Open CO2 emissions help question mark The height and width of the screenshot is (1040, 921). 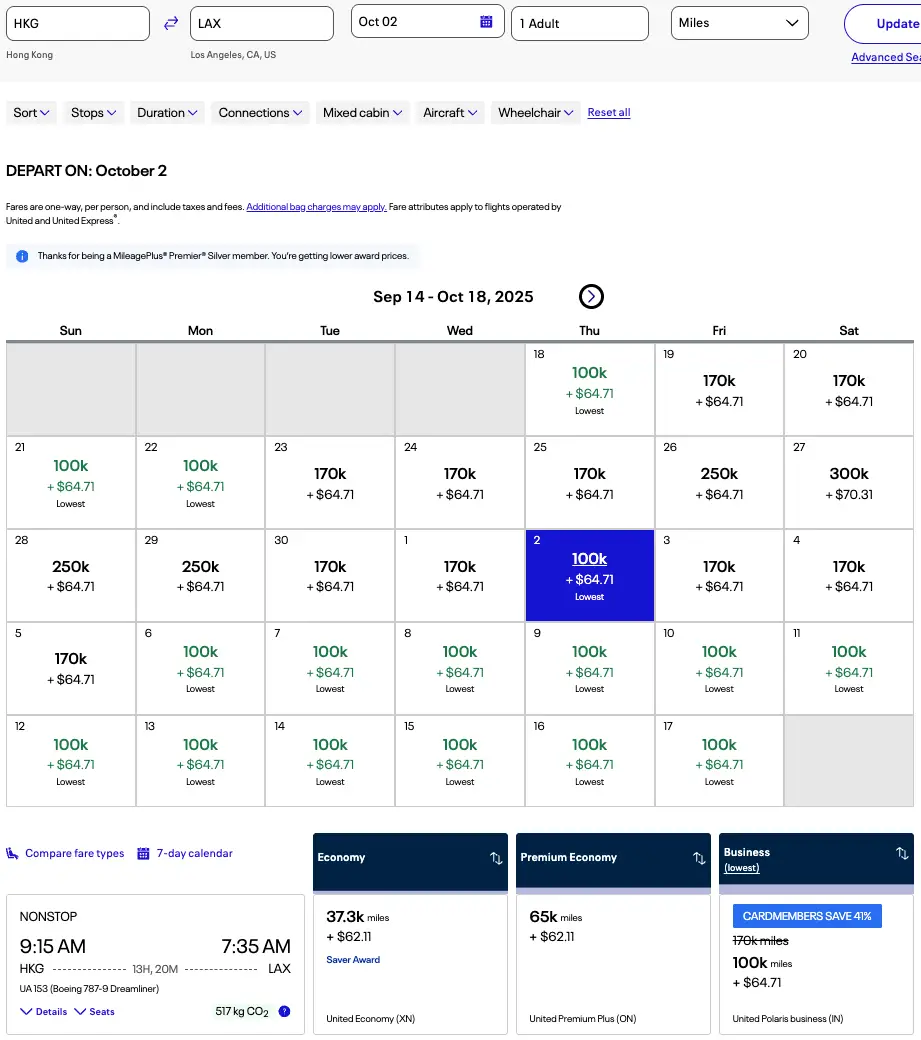point(284,1011)
